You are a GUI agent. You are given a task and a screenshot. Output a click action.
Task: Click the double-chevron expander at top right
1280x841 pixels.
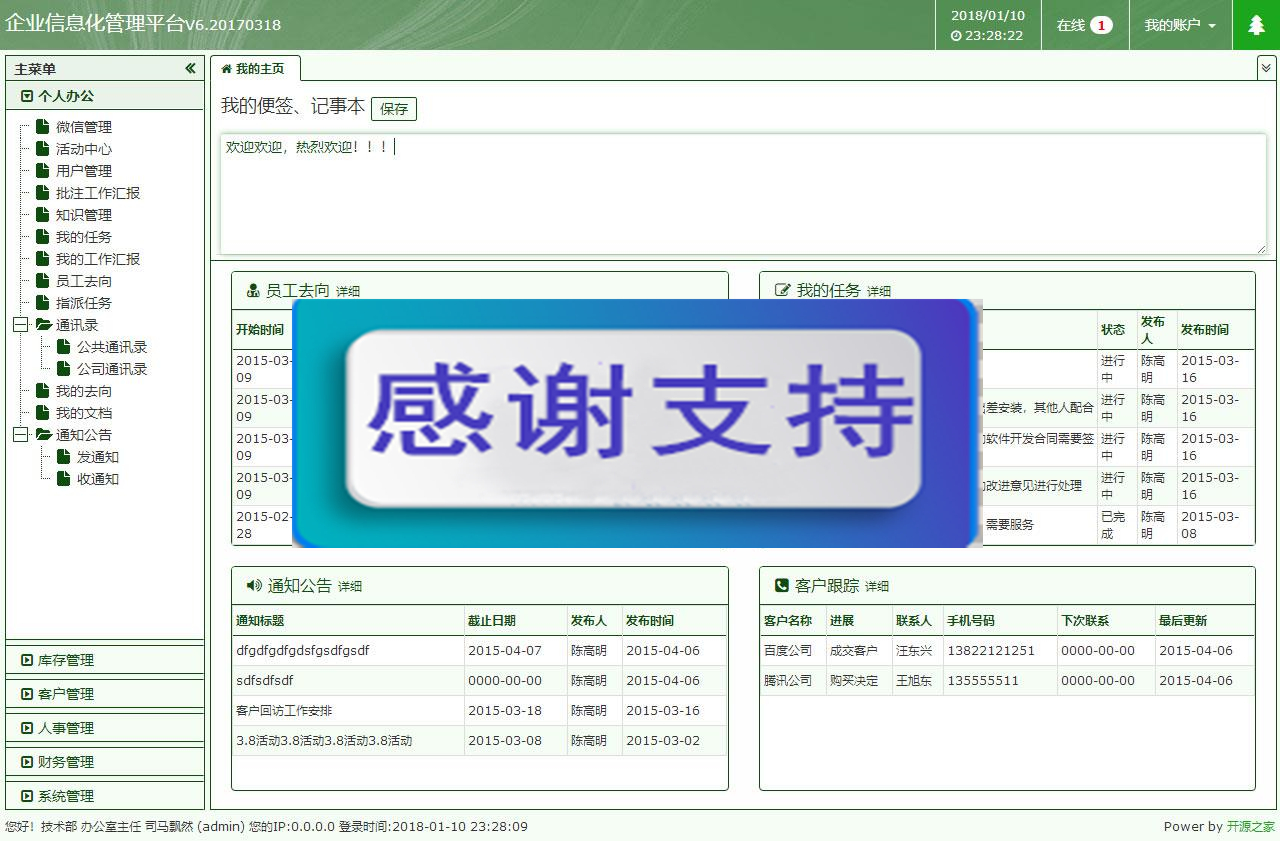pos(1265,67)
